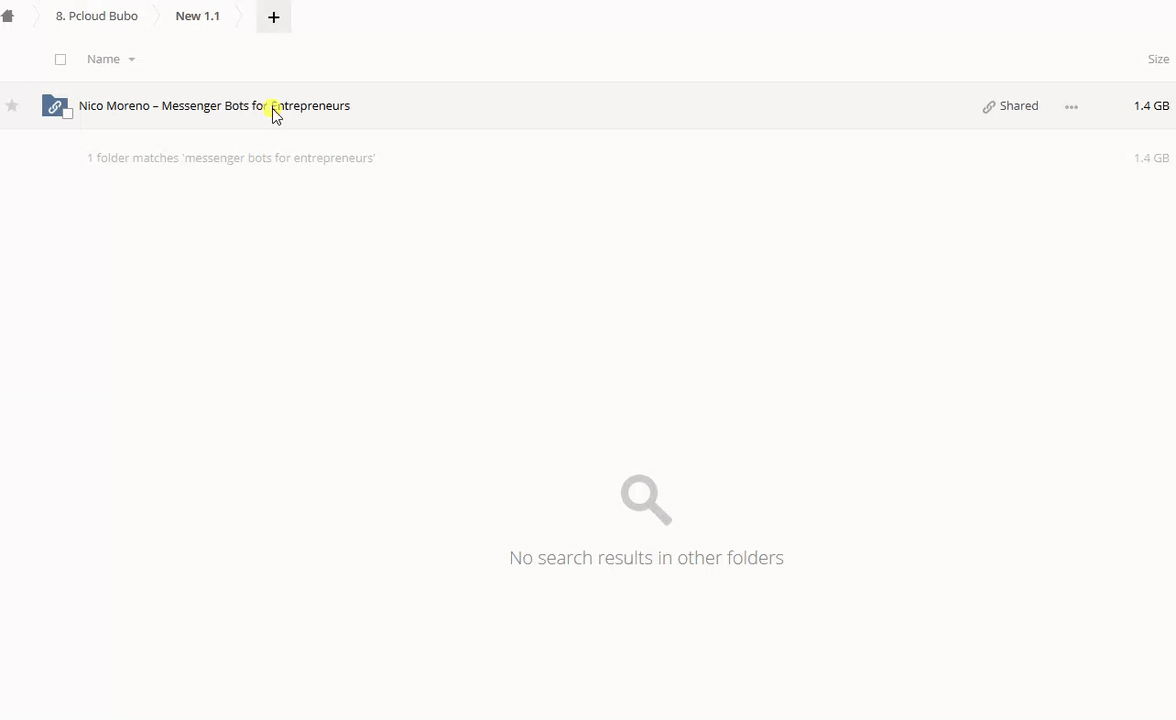The image size is (1176, 720).
Task: Open the three-dot actions menu
Action: click(1071, 107)
